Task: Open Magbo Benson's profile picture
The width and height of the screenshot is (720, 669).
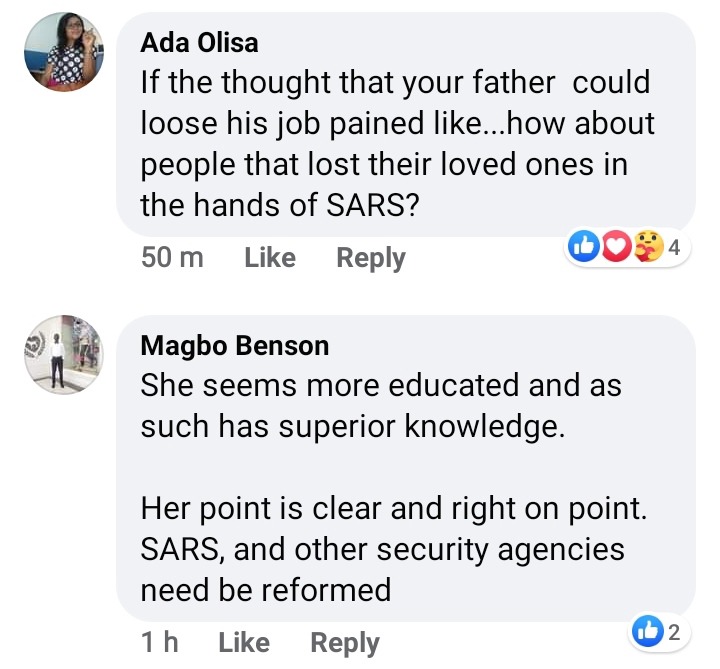Action: [x=64, y=353]
